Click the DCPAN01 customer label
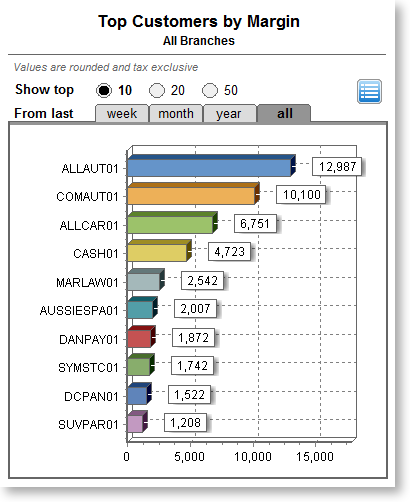The height and width of the screenshot is (502, 410). coord(91,396)
